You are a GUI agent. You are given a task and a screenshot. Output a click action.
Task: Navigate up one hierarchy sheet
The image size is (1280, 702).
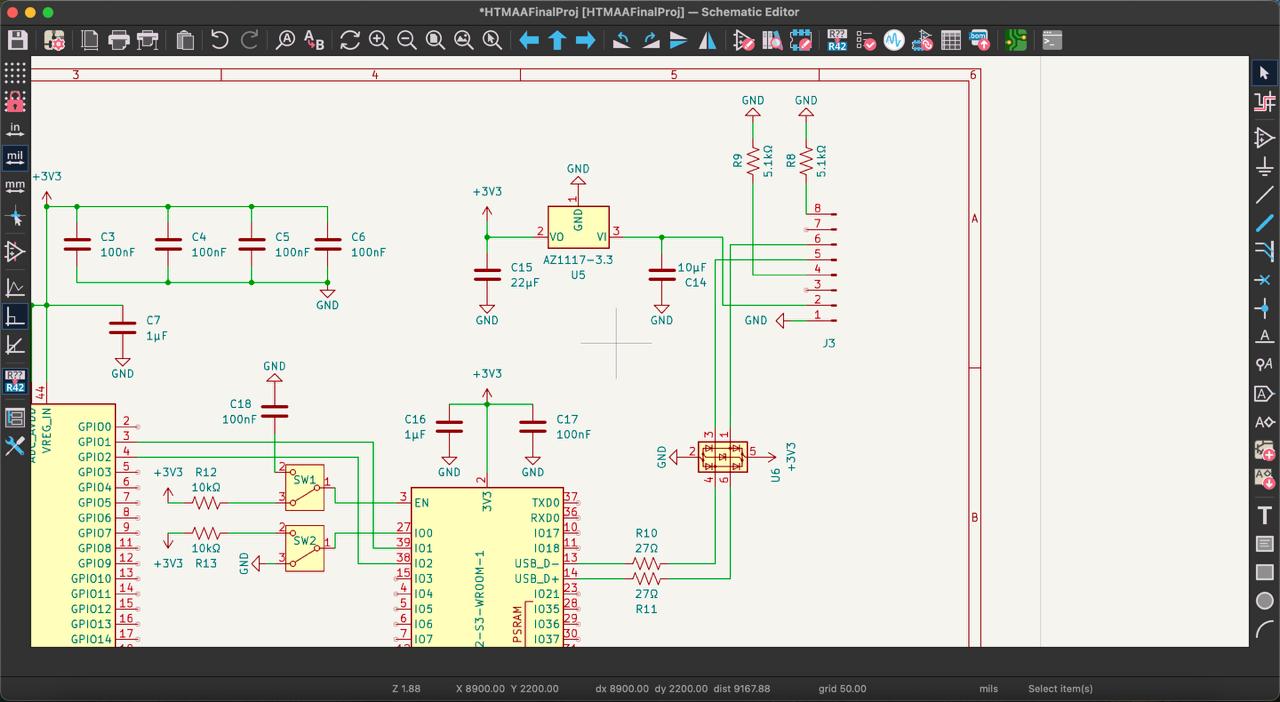pyautogui.click(x=557, y=40)
